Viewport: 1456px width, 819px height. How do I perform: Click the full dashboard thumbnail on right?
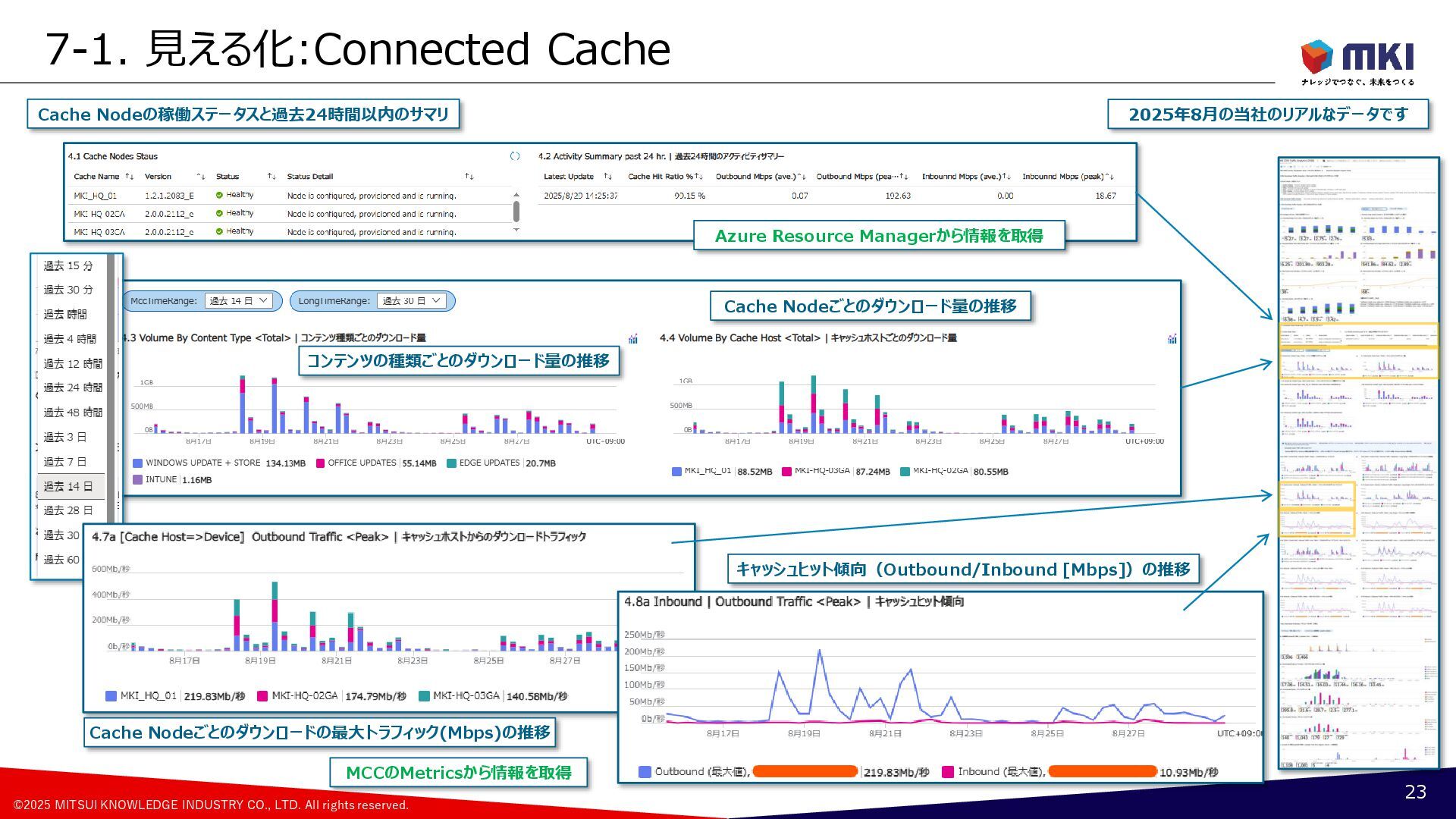point(1358,463)
